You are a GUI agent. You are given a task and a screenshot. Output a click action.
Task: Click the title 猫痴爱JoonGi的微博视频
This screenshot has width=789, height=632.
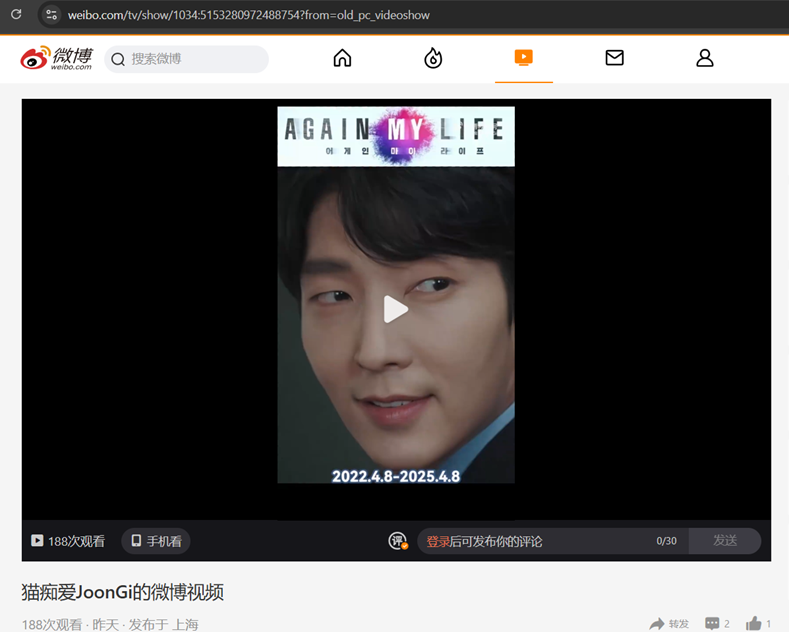(122, 592)
